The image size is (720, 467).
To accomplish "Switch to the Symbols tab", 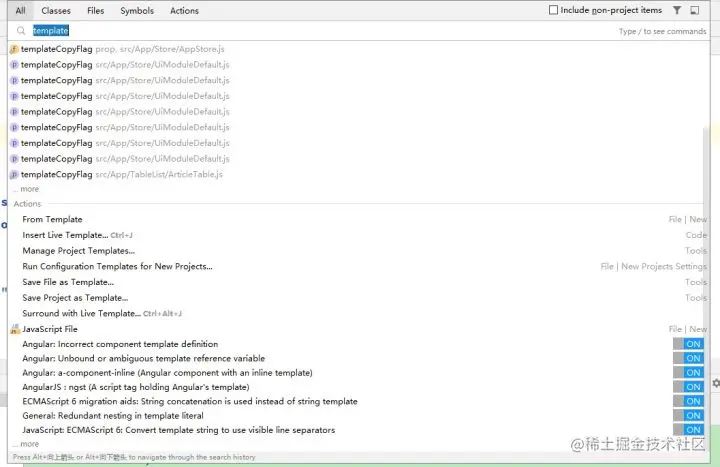I will pyautogui.click(x=137, y=11).
